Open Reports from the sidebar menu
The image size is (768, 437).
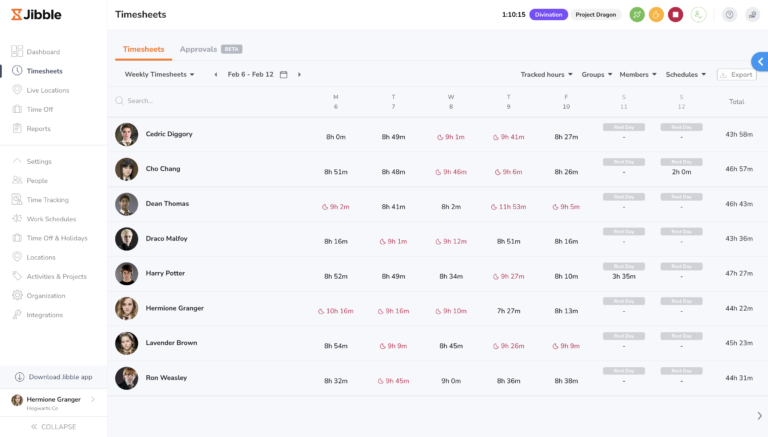click(x=39, y=128)
